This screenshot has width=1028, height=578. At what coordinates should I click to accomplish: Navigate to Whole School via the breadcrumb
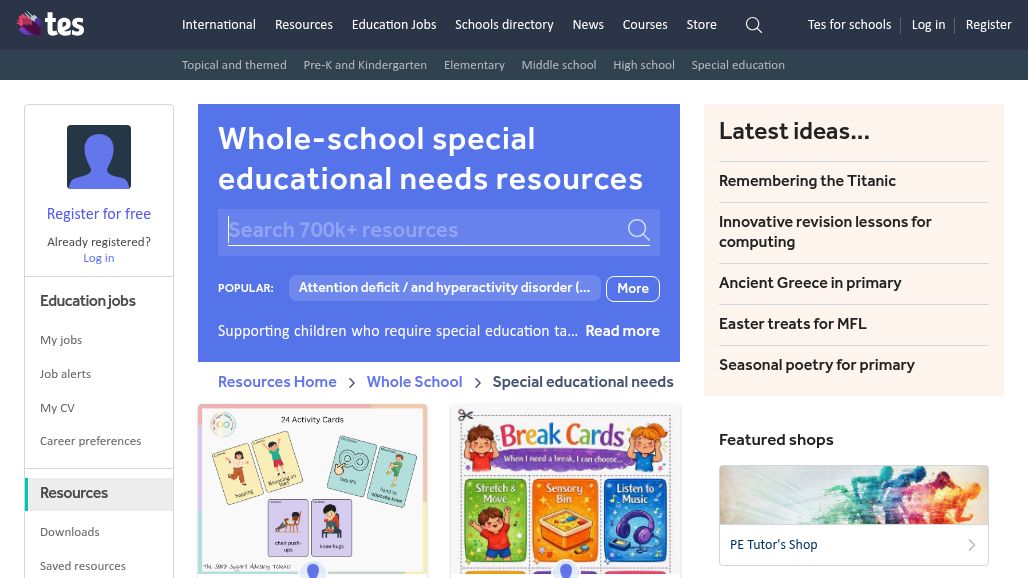click(x=414, y=382)
